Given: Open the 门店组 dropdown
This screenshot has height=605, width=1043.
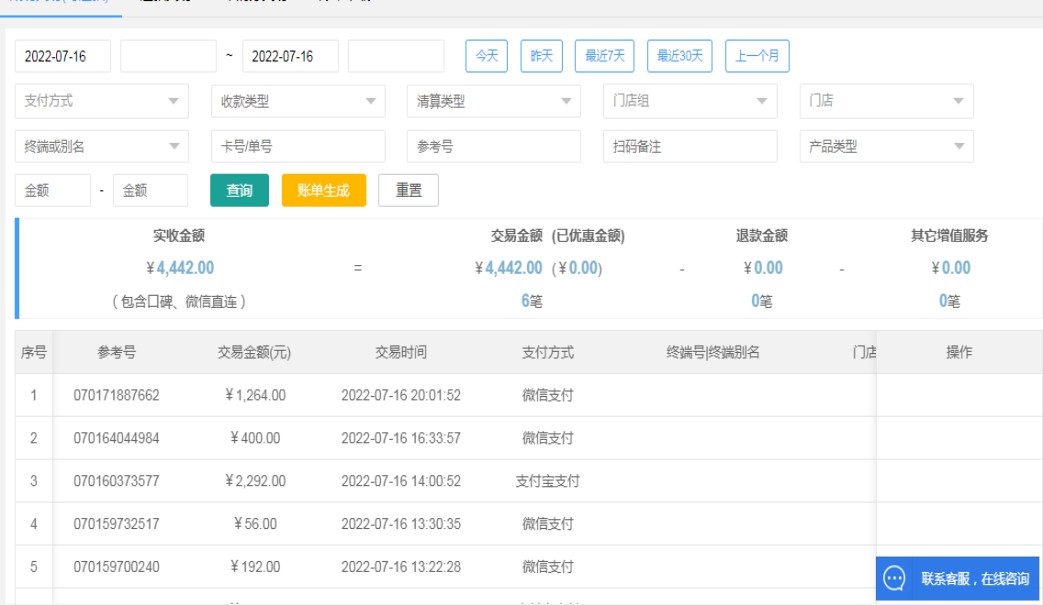Looking at the screenshot, I should (690, 101).
